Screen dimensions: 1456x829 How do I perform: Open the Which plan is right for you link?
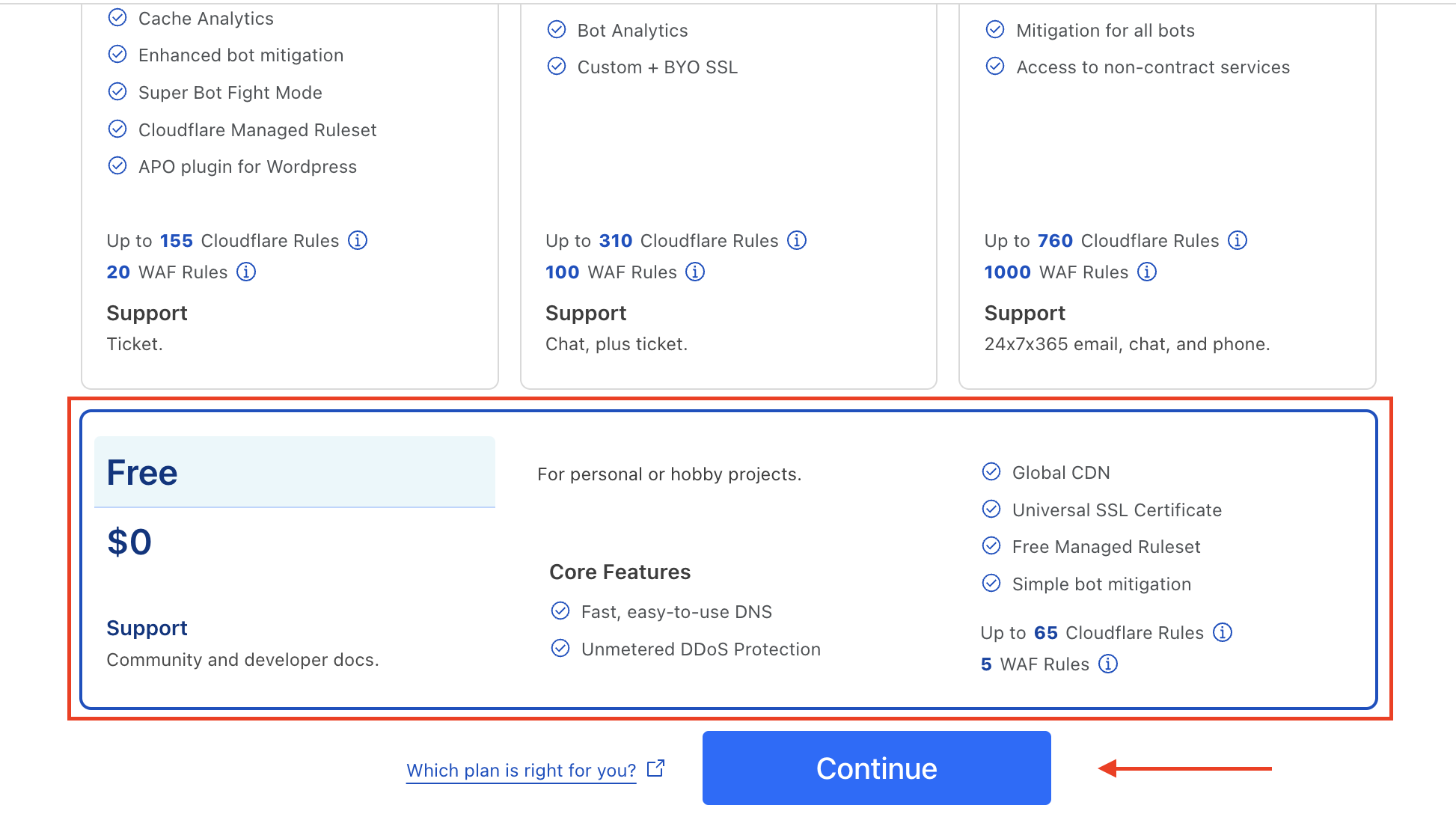point(521,770)
